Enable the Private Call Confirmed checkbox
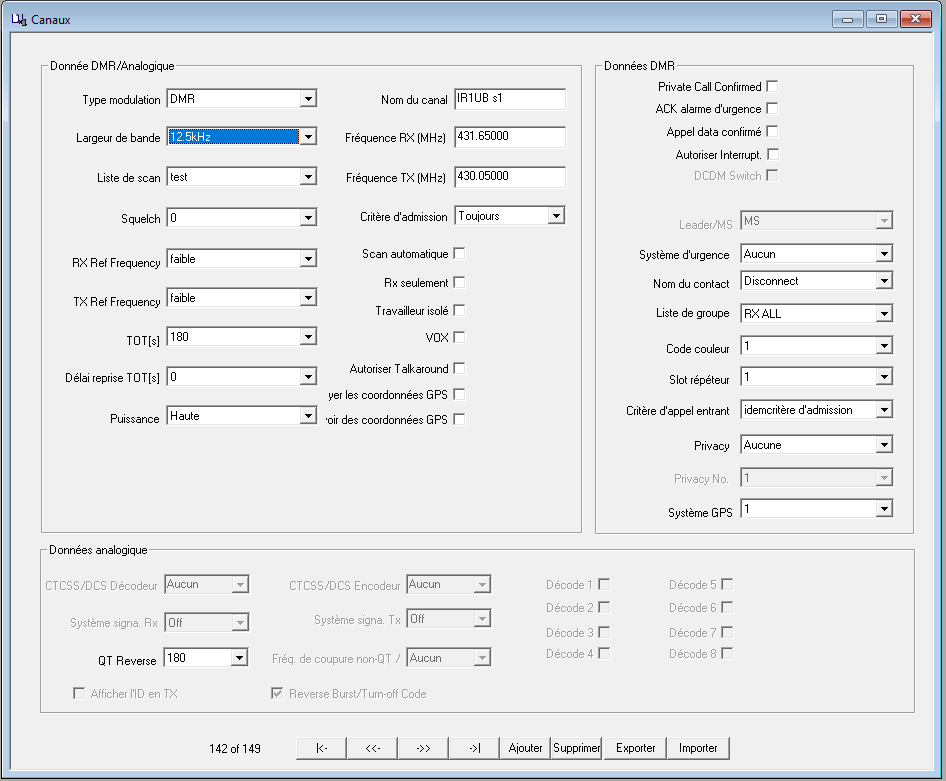This screenshot has width=946, height=781. [x=772, y=86]
